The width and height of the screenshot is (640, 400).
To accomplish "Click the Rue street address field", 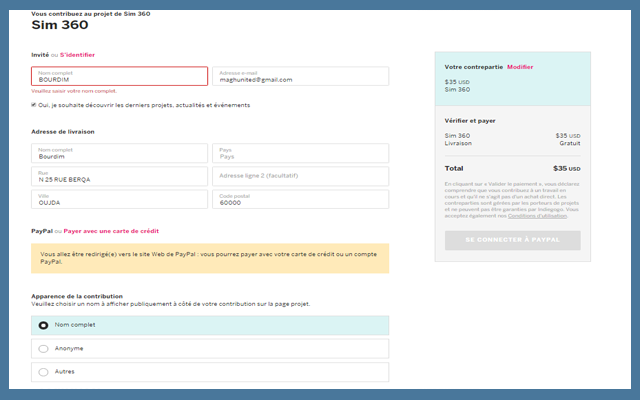I will coord(119,176).
